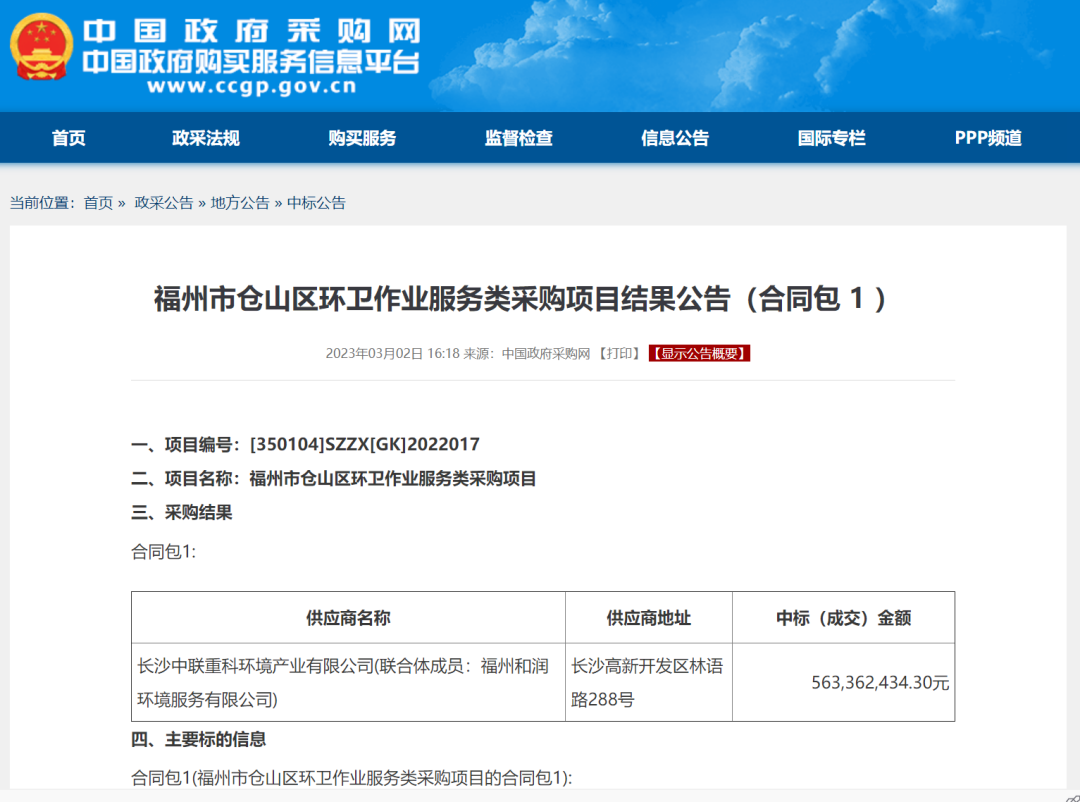Open 信息公告 navigation item

pyautogui.click(x=675, y=138)
